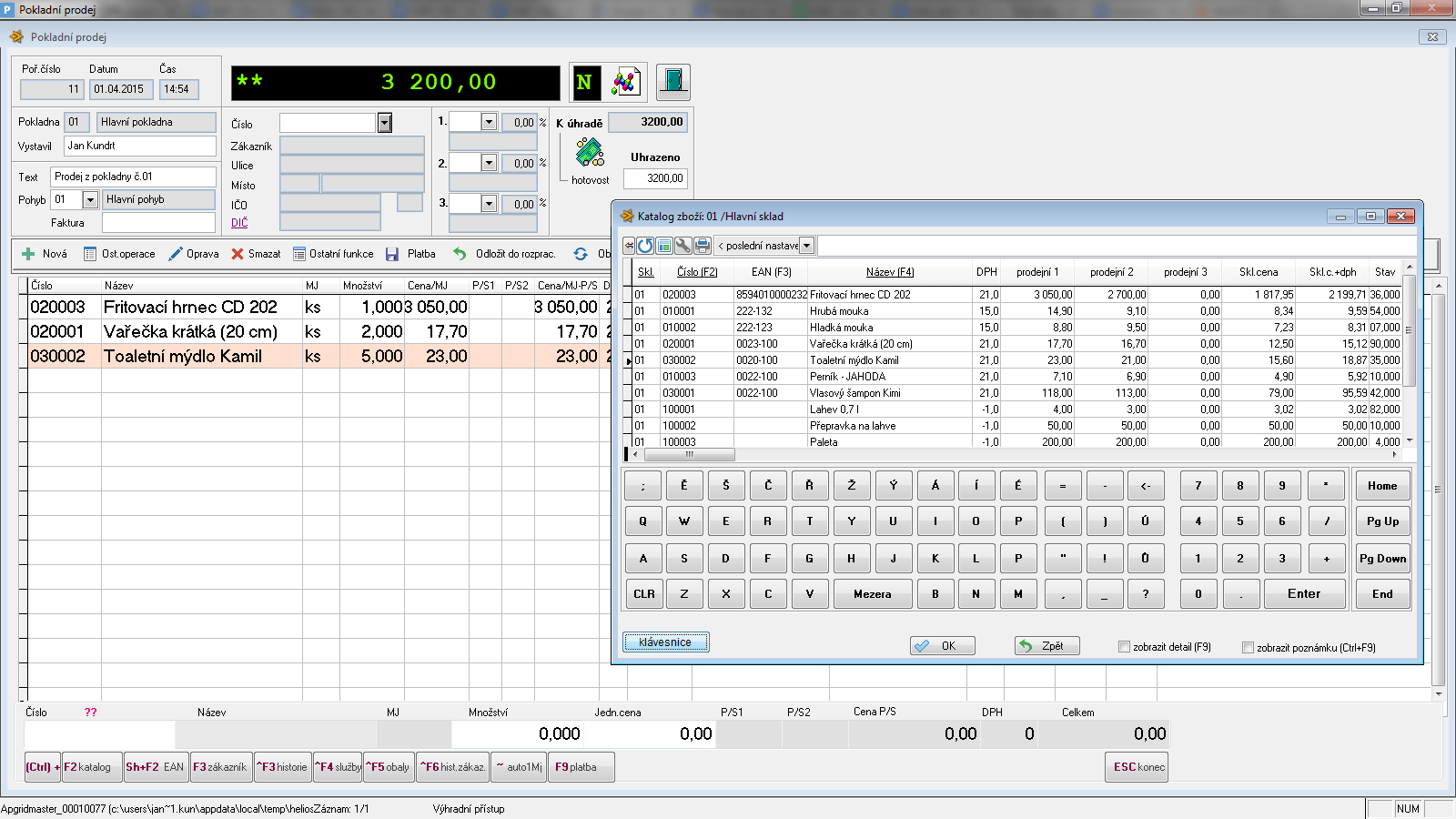The height and width of the screenshot is (819, 1456).
Task: Click the exit door icon
Action: tap(672, 82)
